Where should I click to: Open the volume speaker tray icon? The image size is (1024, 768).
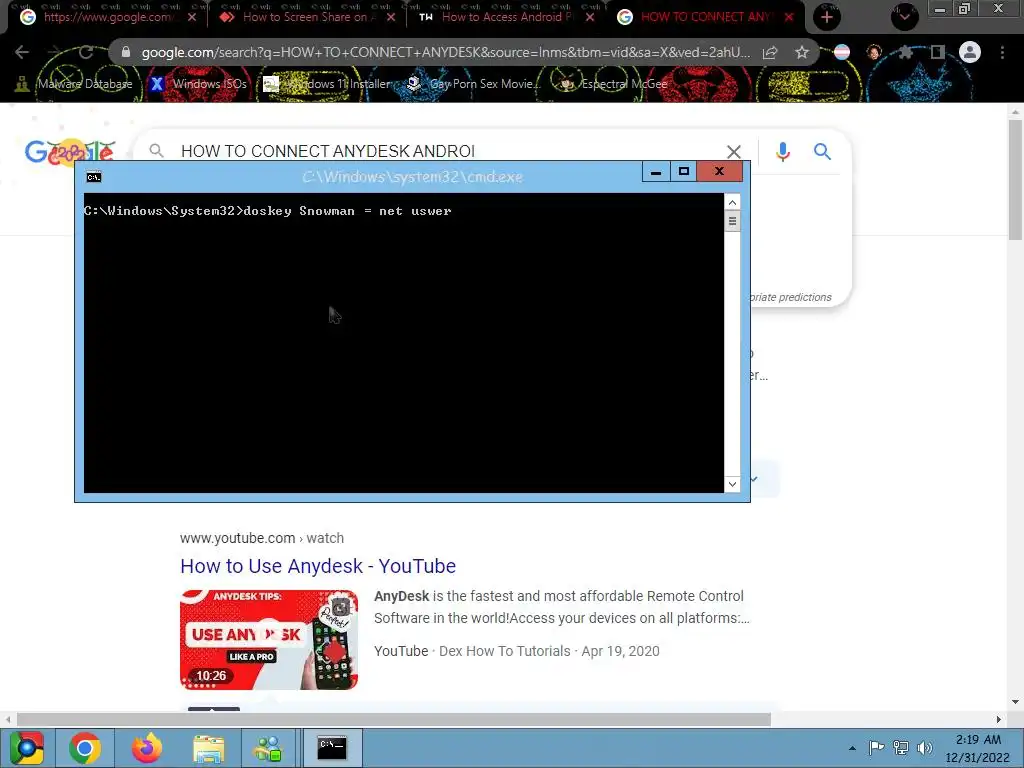coord(925,748)
